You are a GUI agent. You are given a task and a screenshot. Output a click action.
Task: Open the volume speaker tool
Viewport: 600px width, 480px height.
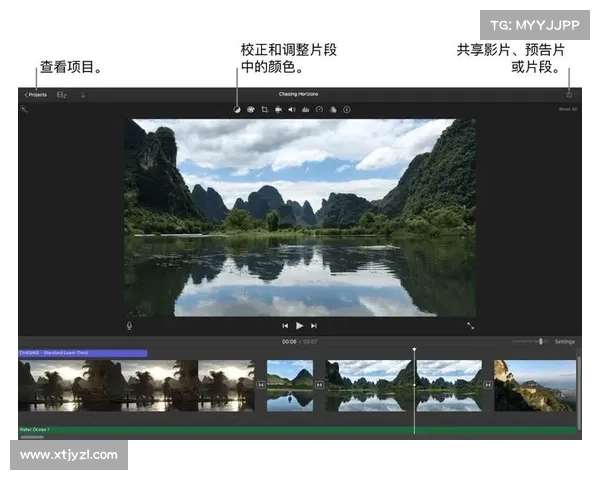click(x=292, y=110)
